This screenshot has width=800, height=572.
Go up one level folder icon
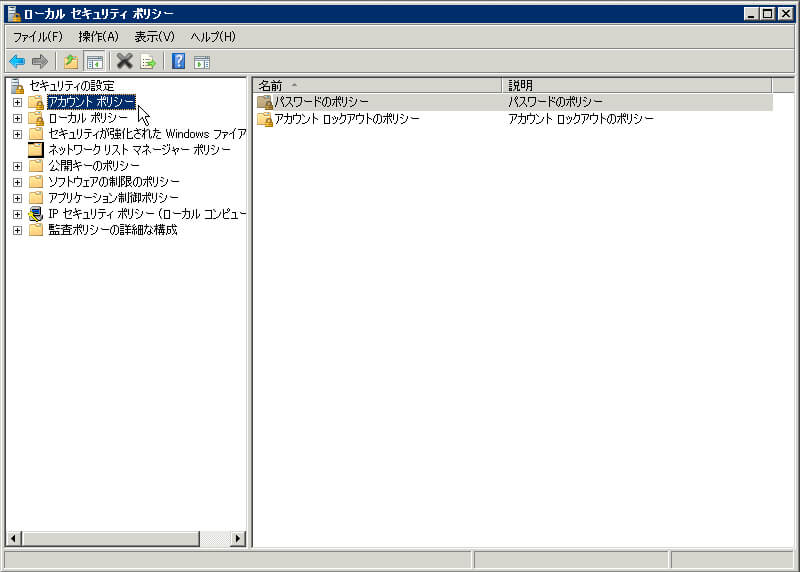71,62
